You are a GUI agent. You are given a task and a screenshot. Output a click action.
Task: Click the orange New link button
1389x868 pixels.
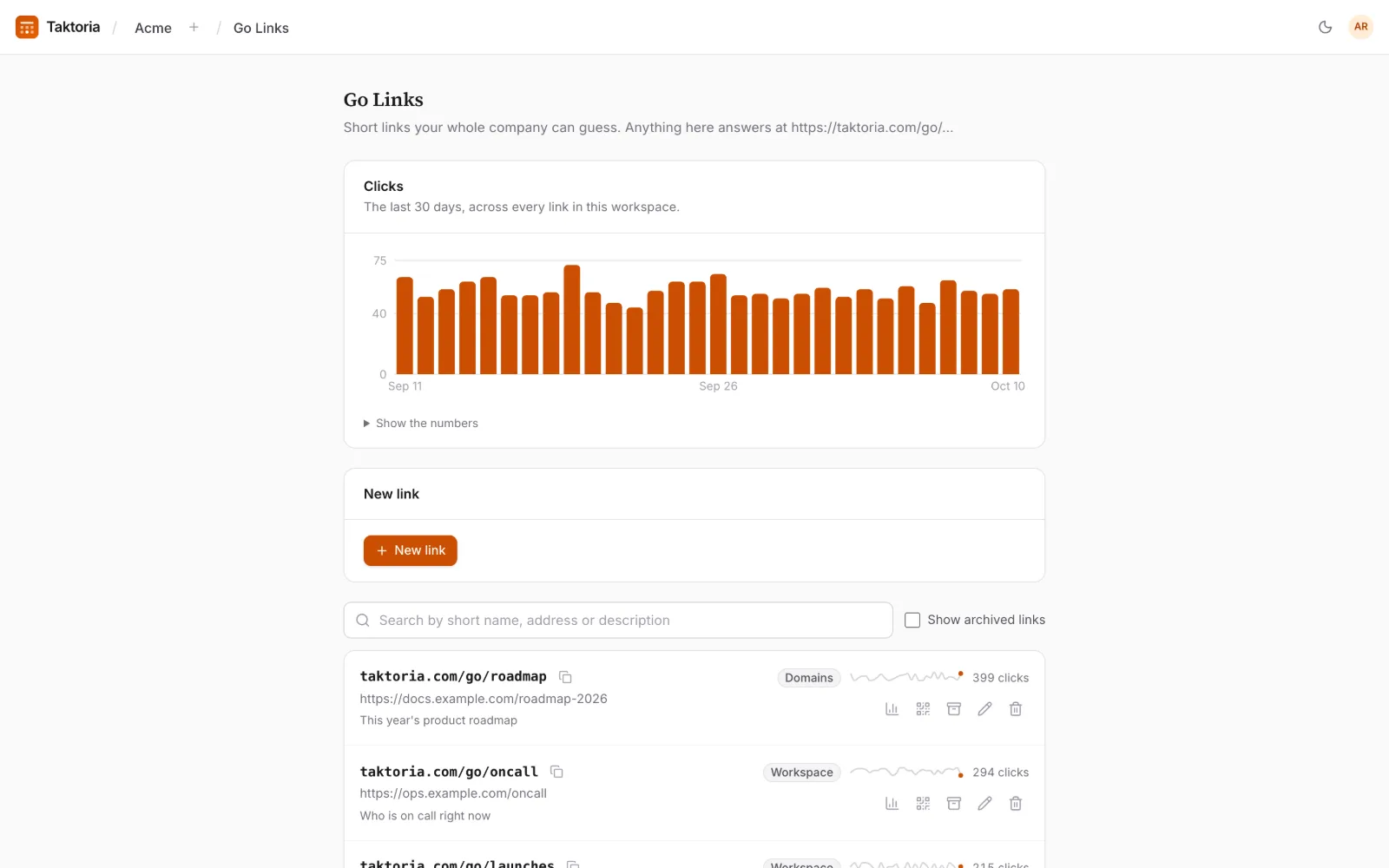[x=411, y=550]
